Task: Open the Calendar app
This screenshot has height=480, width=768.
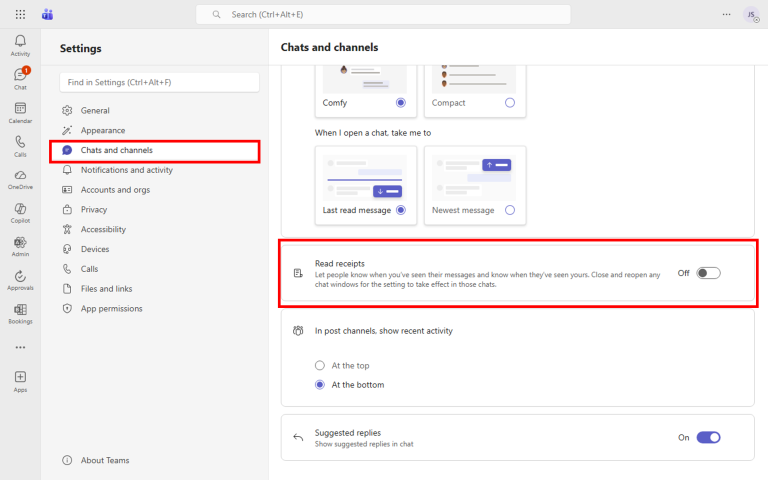Action: point(20,111)
